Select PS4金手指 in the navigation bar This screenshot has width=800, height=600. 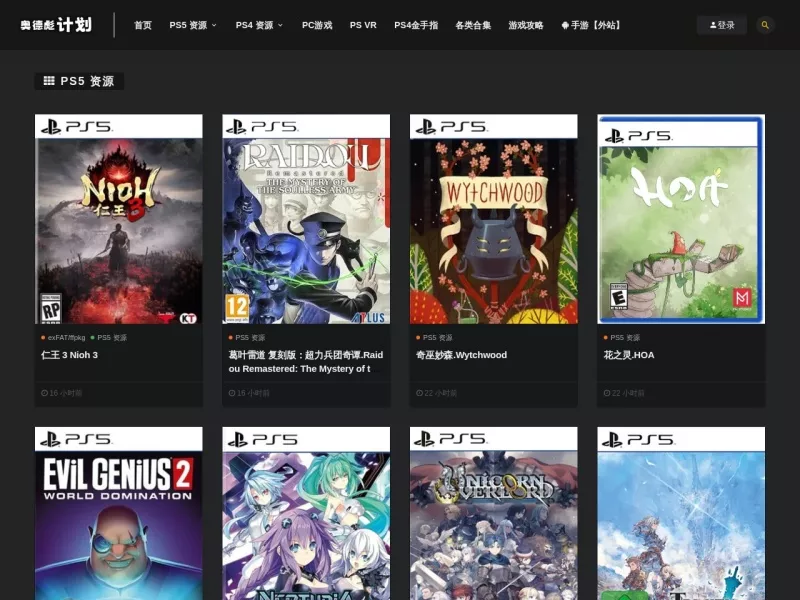pos(416,25)
